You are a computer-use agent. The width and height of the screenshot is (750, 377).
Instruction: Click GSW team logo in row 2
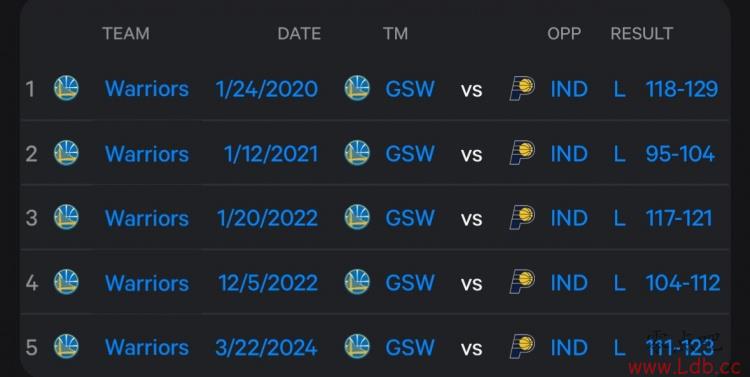click(x=357, y=153)
